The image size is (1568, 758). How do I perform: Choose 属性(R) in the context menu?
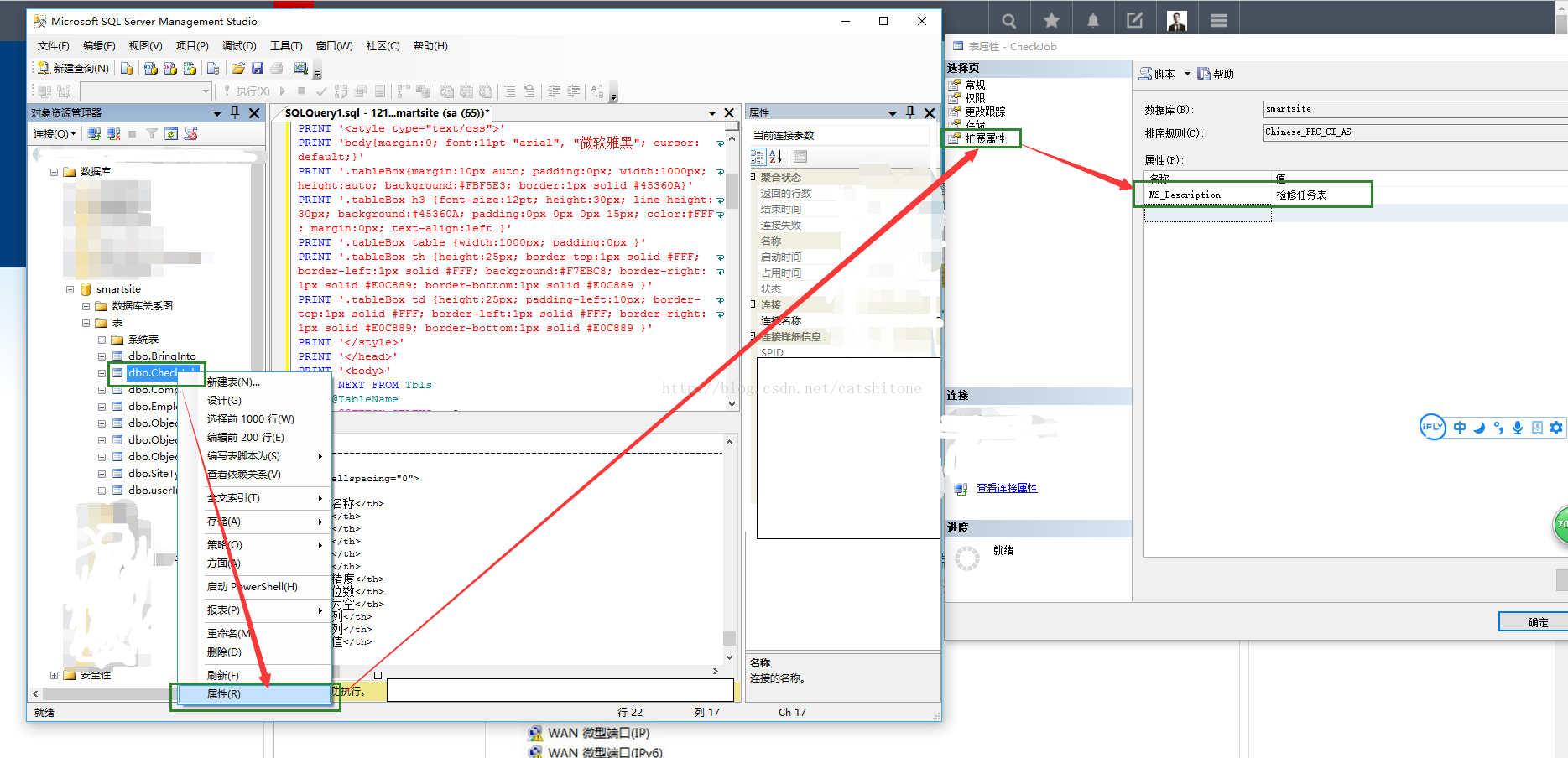(255, 694)
